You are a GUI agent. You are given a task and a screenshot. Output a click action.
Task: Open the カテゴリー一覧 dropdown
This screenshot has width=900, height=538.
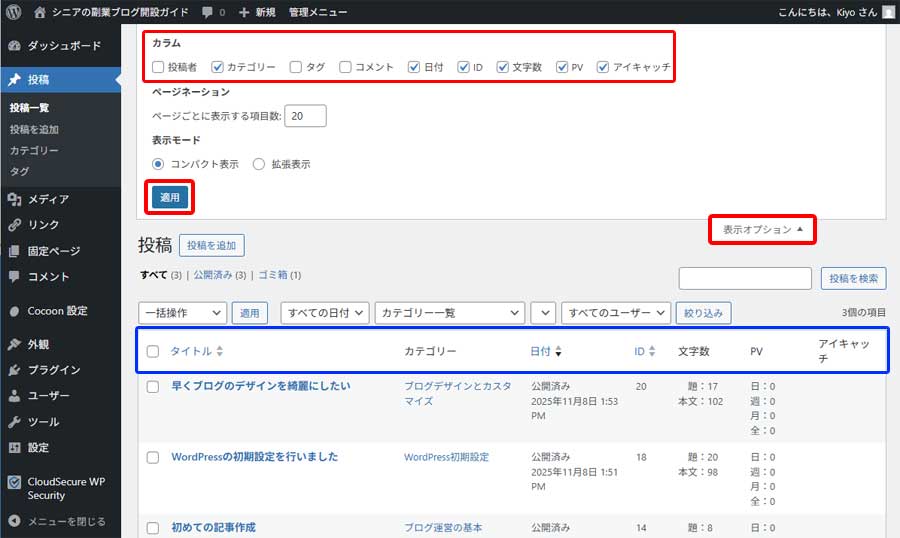pos(449,313)
